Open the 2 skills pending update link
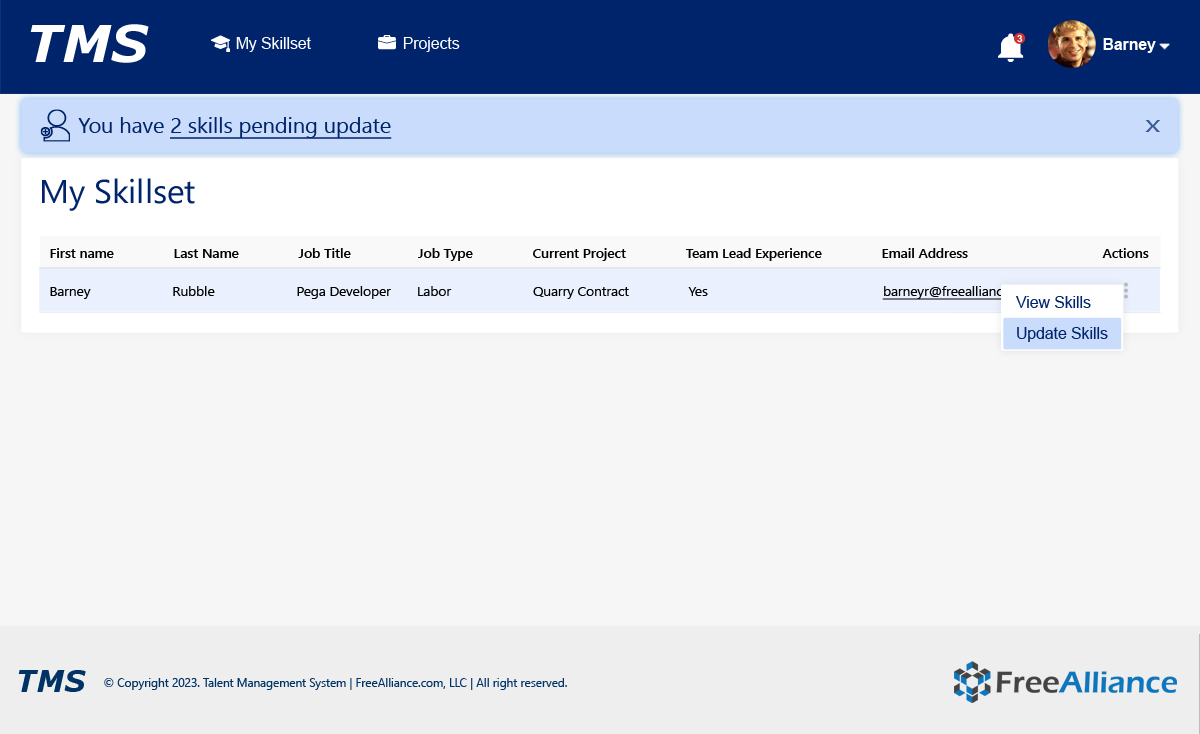Image resolution: width=1200 pixels, height=734 pixels. [280, 126]
